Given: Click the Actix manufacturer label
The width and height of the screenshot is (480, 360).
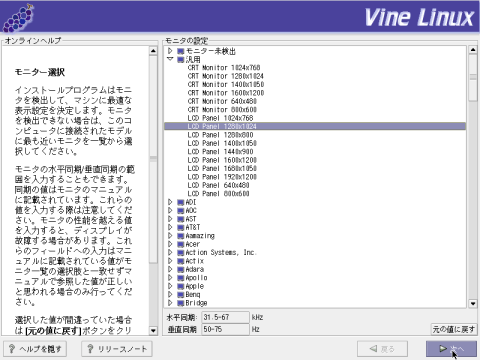Looking at the screenshot, I should (195, 261).
